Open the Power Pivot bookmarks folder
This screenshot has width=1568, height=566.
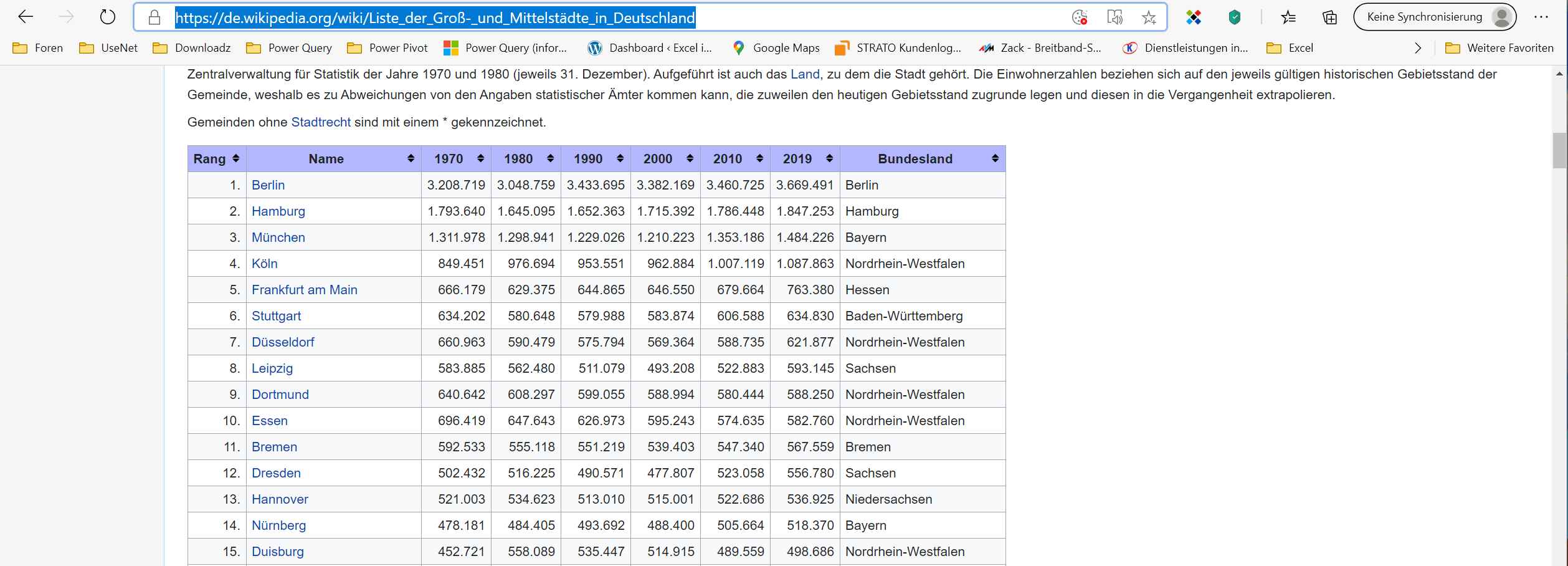click(x=387, y=48)
